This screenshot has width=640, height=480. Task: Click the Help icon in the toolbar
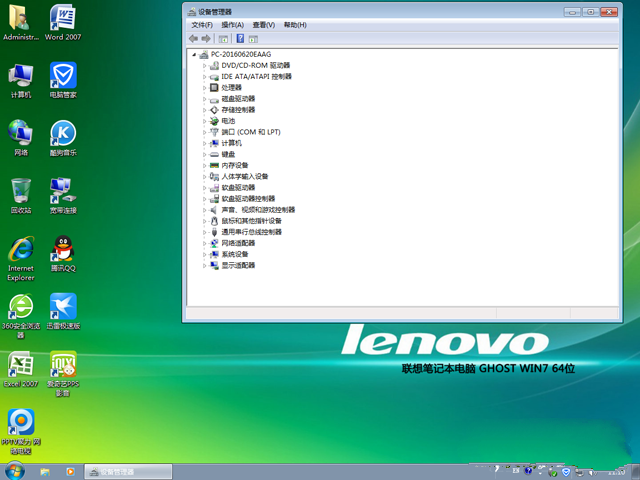(x=240, y=39)
